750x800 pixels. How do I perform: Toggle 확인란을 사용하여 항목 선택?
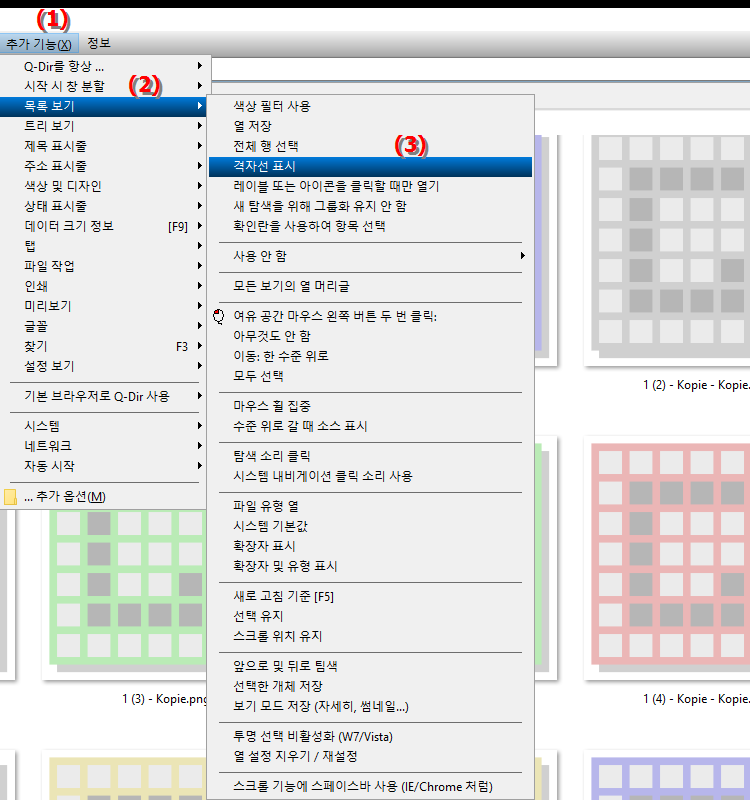click(x=370, y=226)
